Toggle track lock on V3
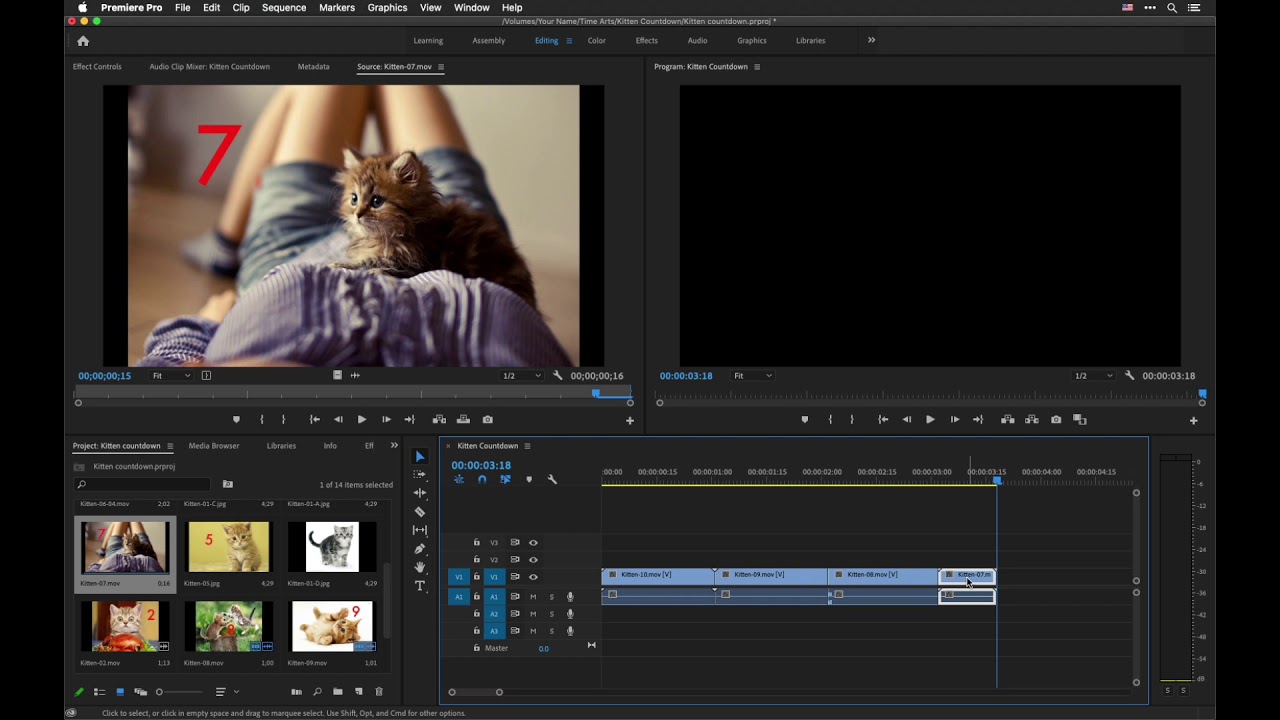This screenshot has height=720, width=1280. click(476, 542)
